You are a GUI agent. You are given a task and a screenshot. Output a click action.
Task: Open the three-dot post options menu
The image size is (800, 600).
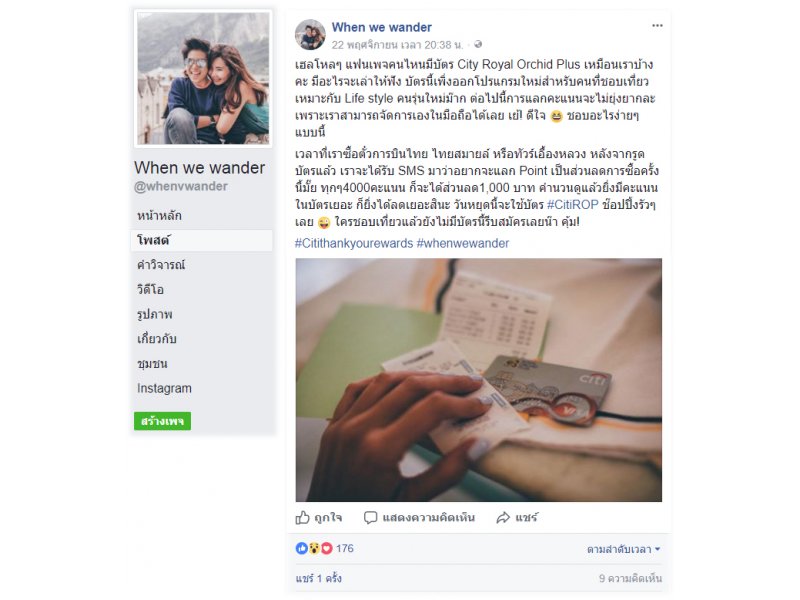[x=657, y=26]
